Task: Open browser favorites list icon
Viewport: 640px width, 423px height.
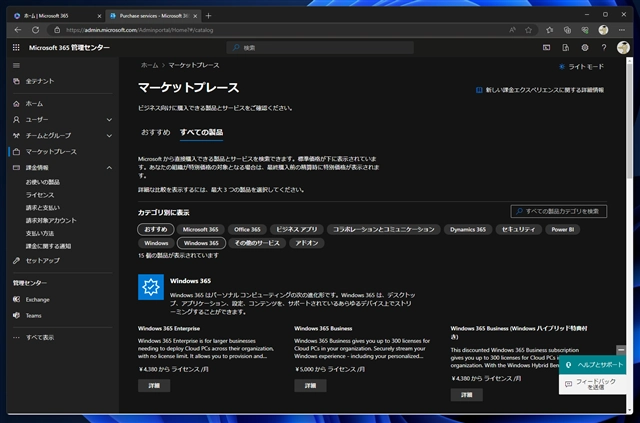Action: pos(549,30)
